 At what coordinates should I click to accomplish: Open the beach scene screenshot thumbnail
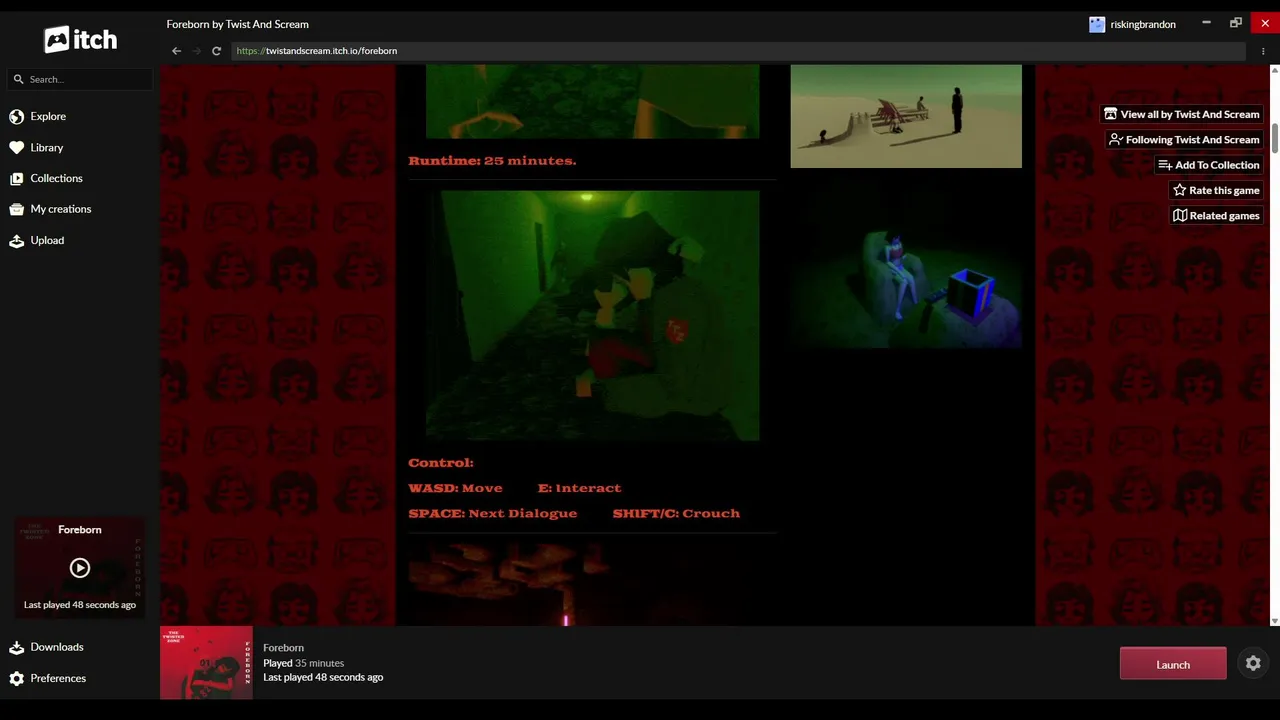906,116
